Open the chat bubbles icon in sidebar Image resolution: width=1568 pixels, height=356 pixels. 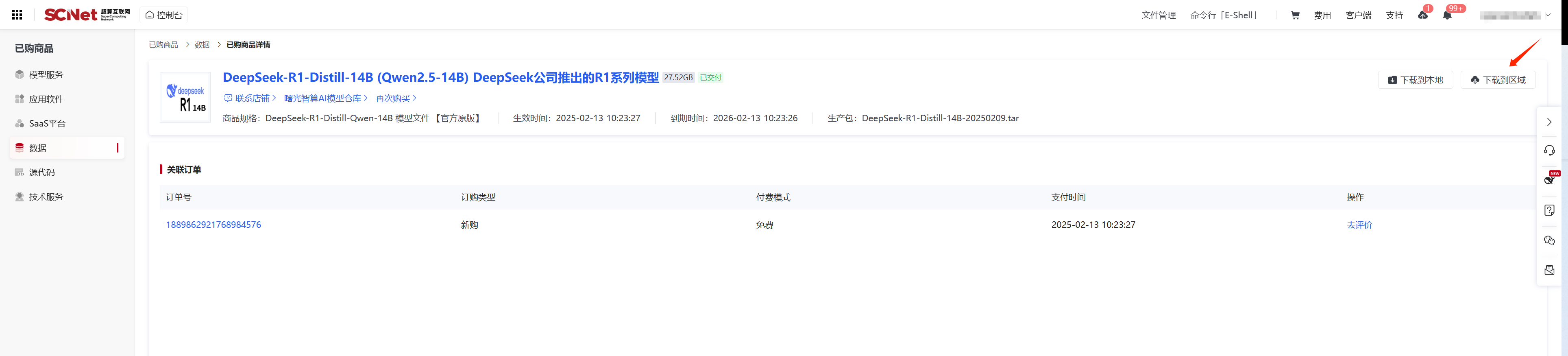coord(1549,240)
